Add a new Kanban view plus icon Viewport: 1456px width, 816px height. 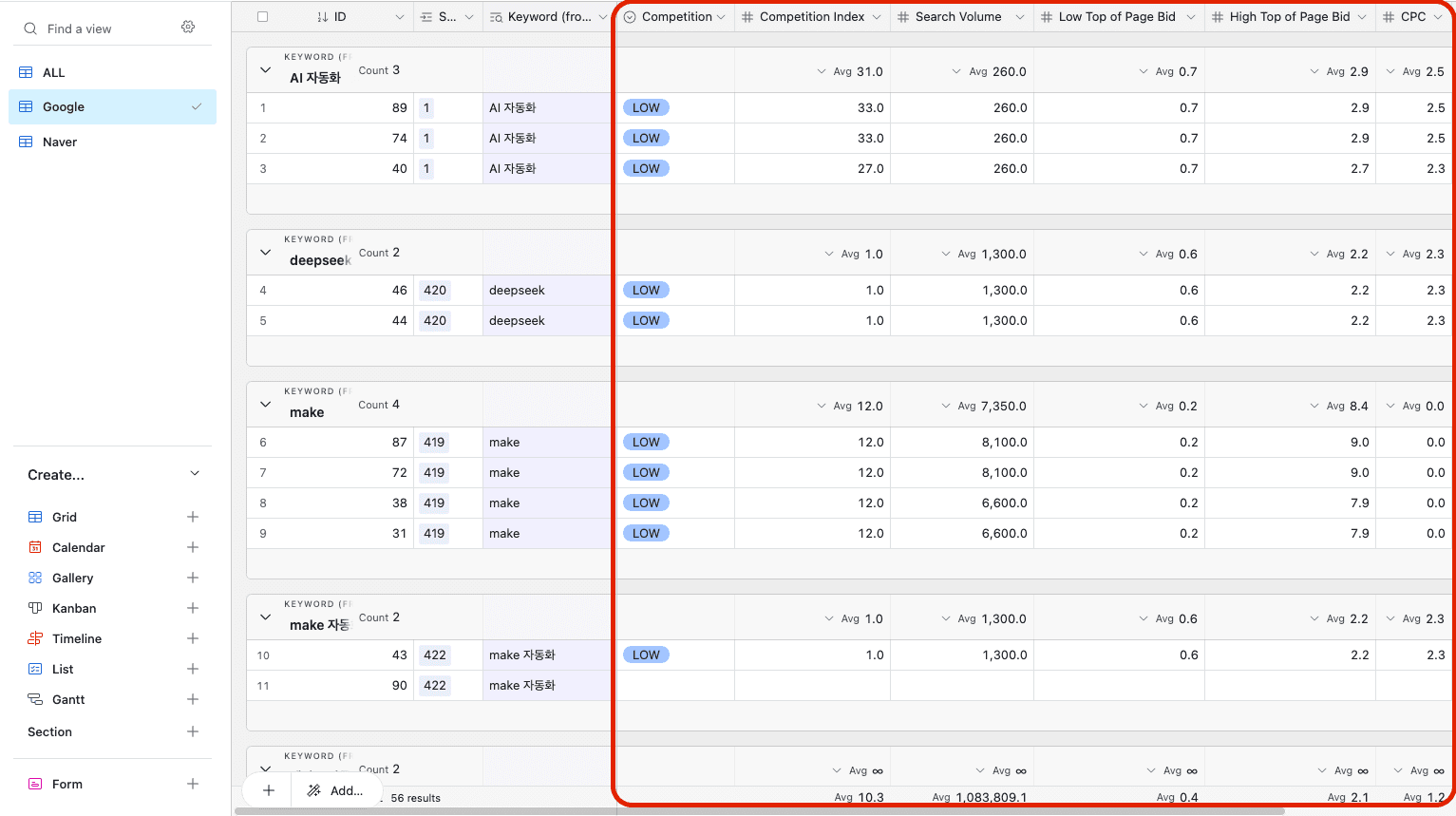[193, 608]
